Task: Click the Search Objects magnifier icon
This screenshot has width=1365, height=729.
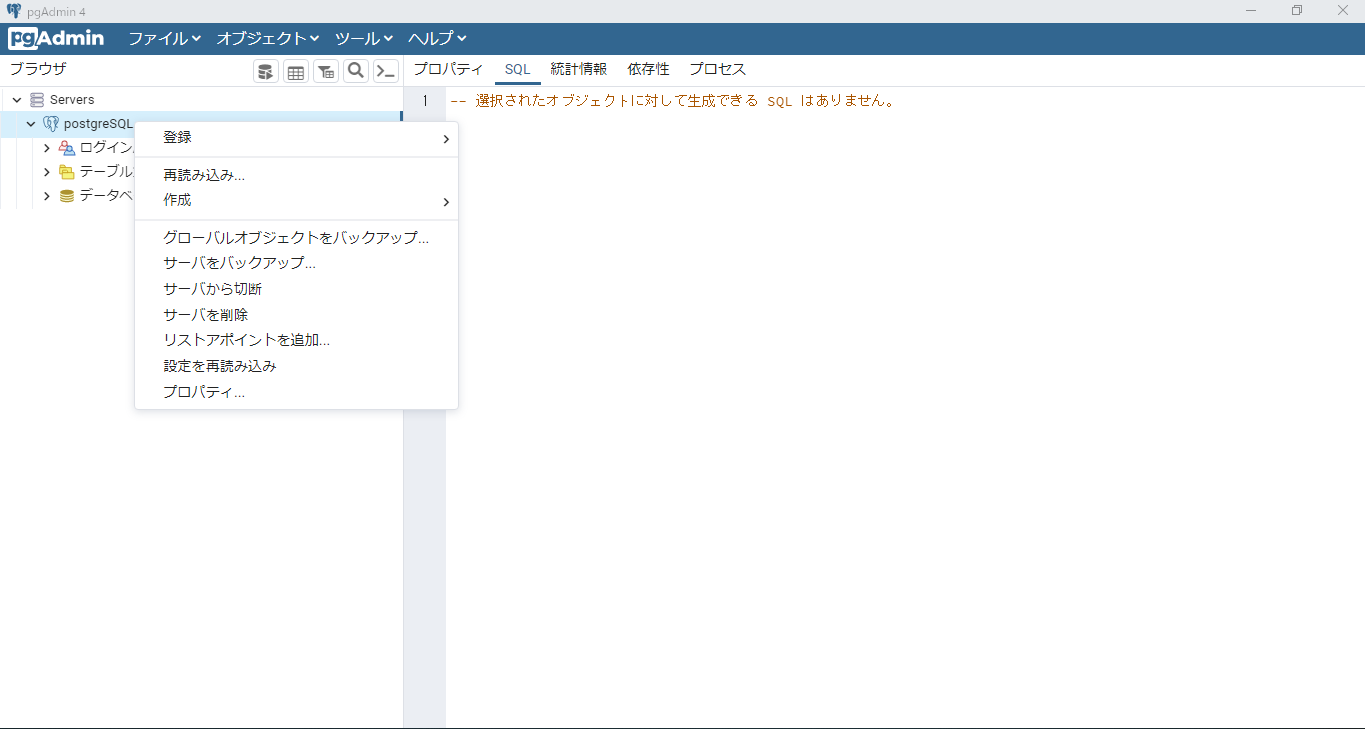Action: (x=355, y=71)
